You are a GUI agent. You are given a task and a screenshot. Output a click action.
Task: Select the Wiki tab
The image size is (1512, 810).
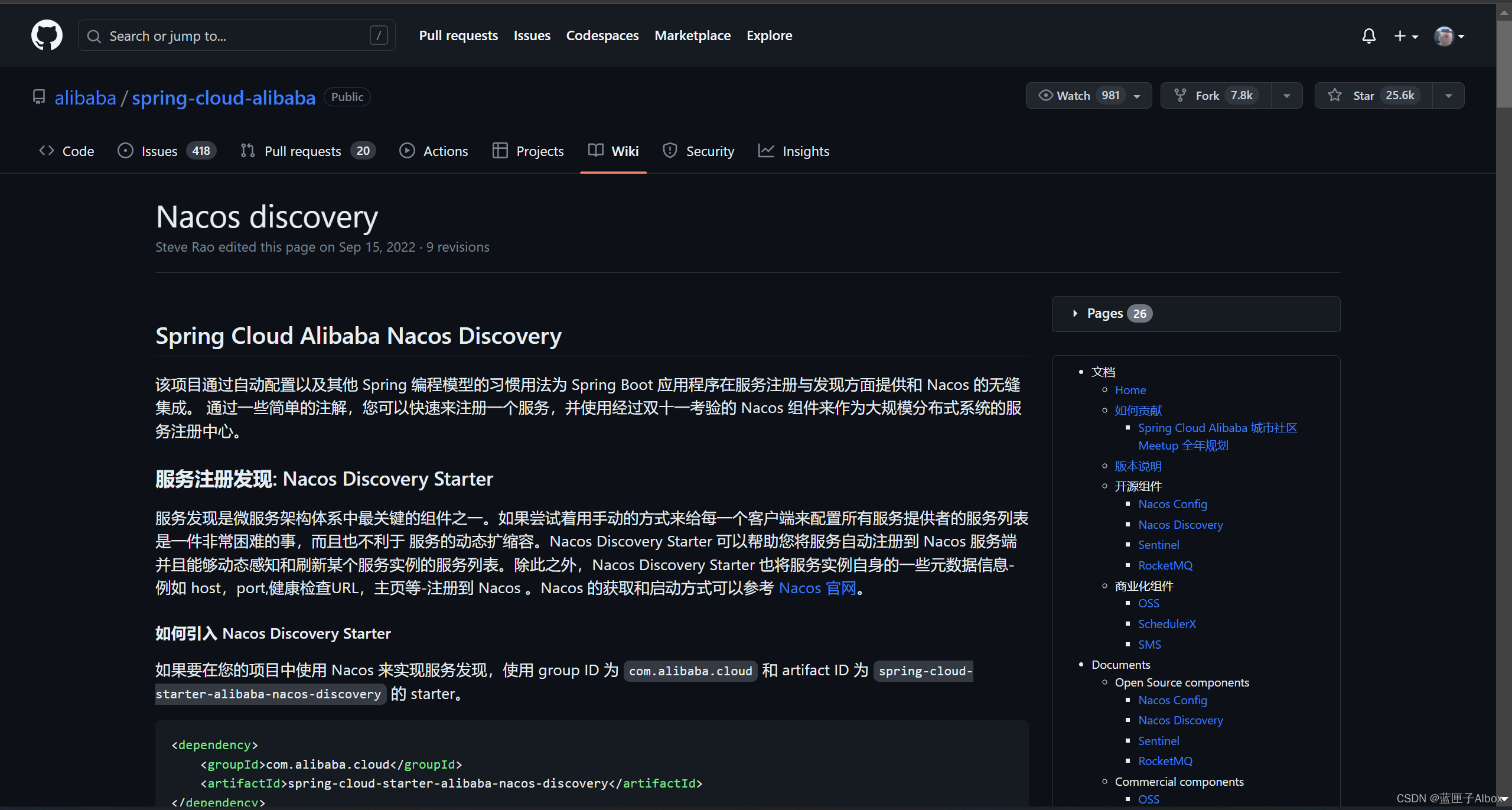point(613,151)
